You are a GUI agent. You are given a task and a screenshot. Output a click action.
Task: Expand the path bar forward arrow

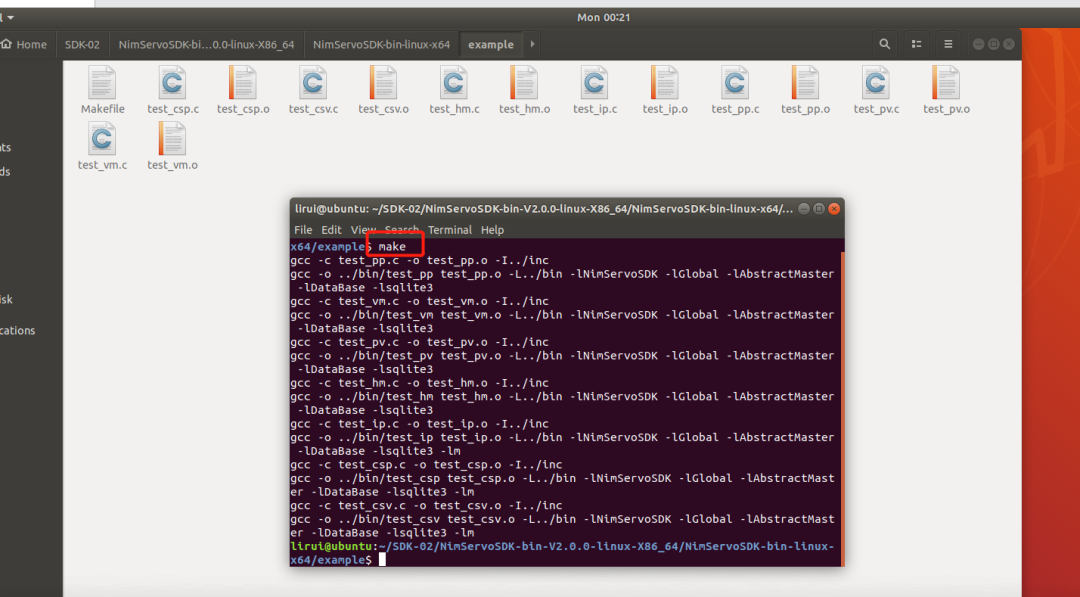pos(532,44)
